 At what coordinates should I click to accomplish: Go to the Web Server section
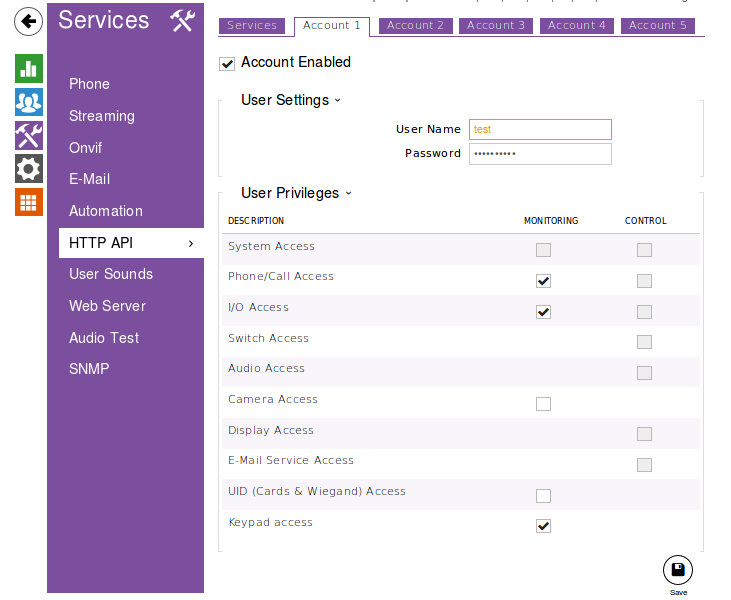(x=107, y=306)
